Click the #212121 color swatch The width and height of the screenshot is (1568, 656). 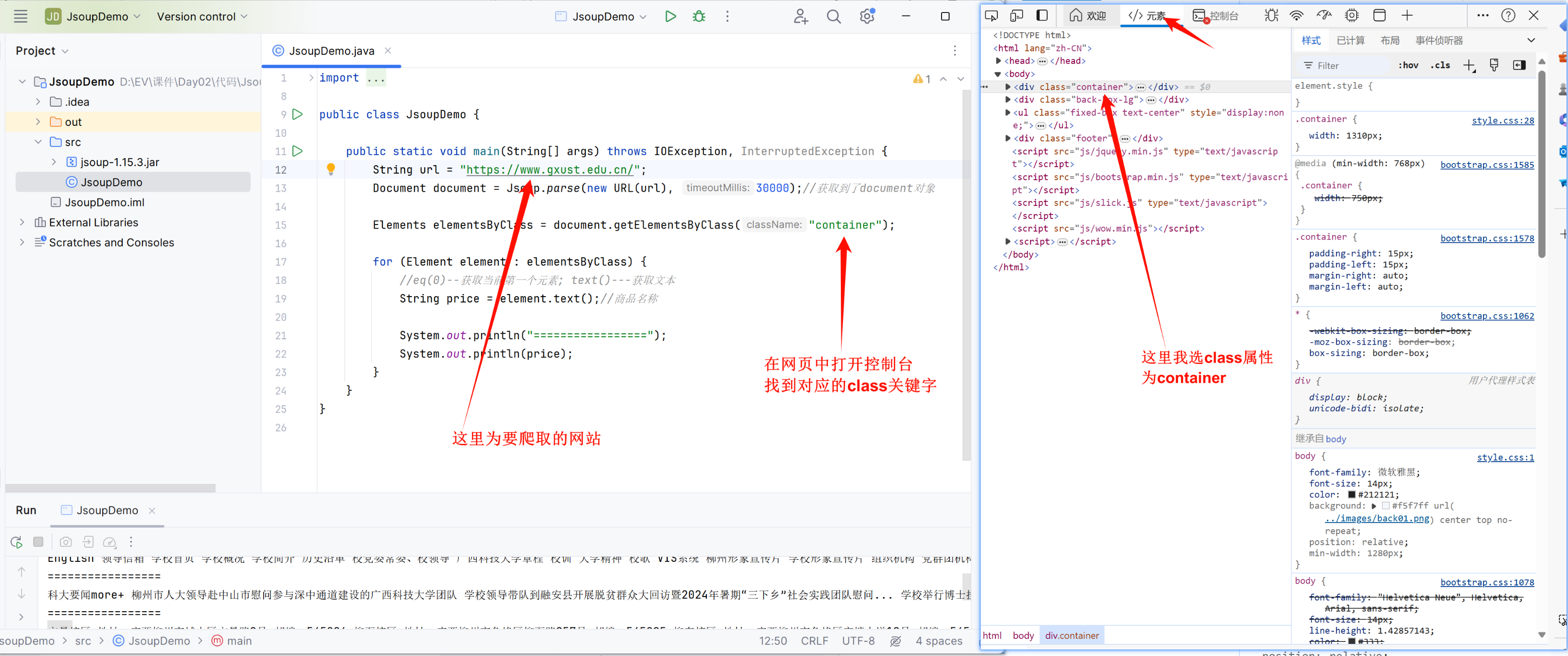click(1351, 494)
